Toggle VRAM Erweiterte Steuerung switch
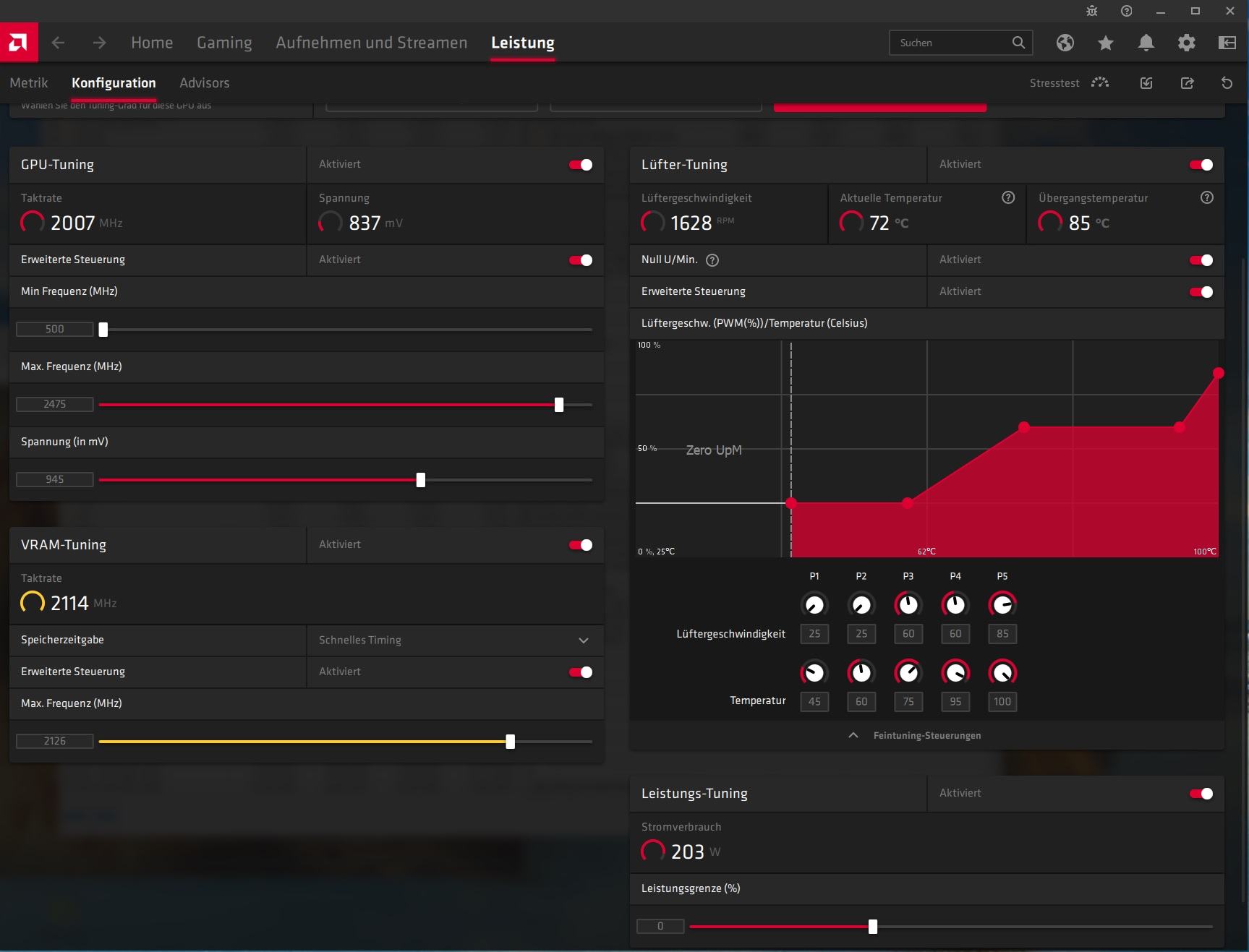 click(x=581, y=672)
